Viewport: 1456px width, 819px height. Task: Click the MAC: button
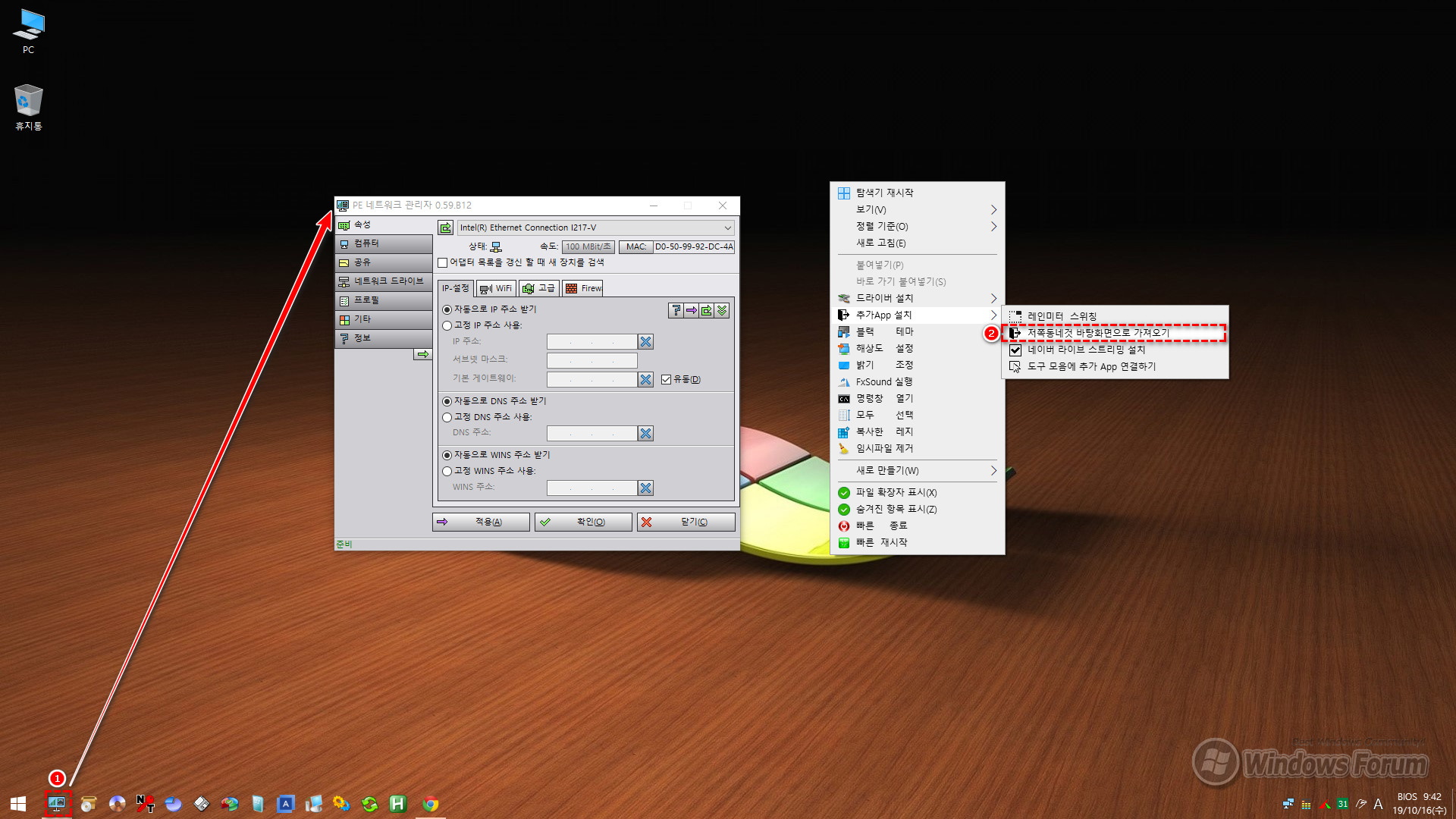pyautogui.click(x=636, y=247)
